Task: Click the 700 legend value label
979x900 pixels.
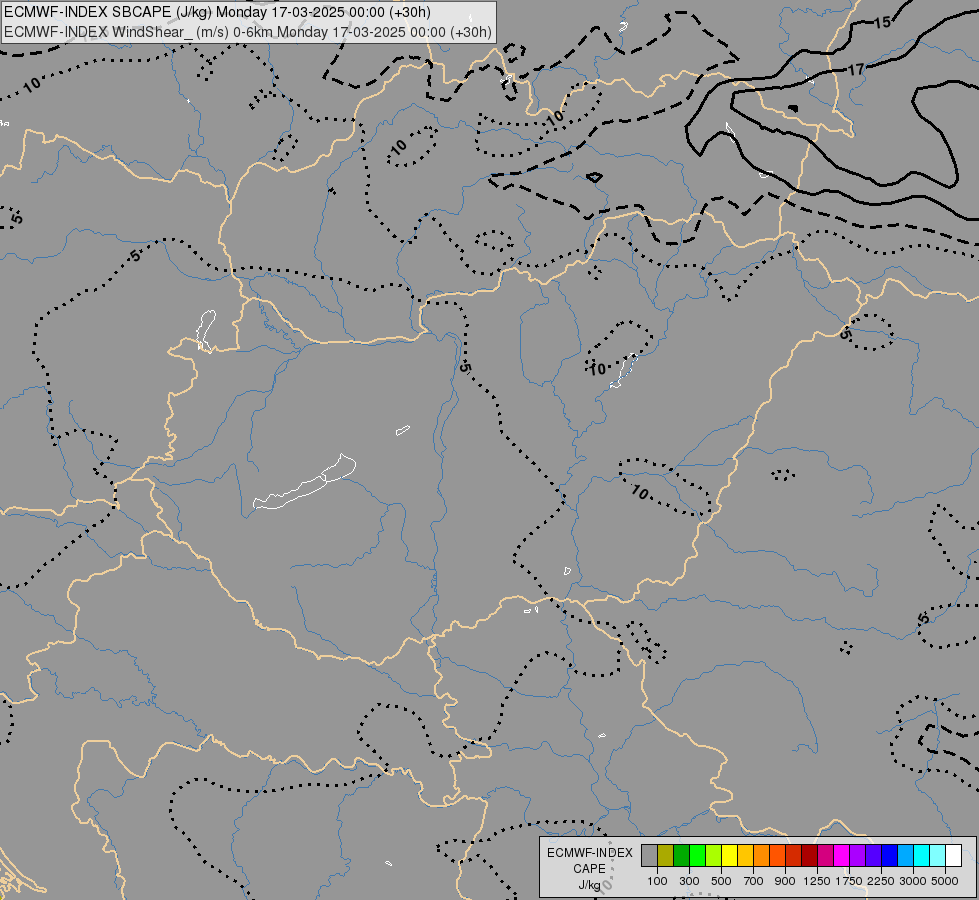Action: (x=754, y=881)
